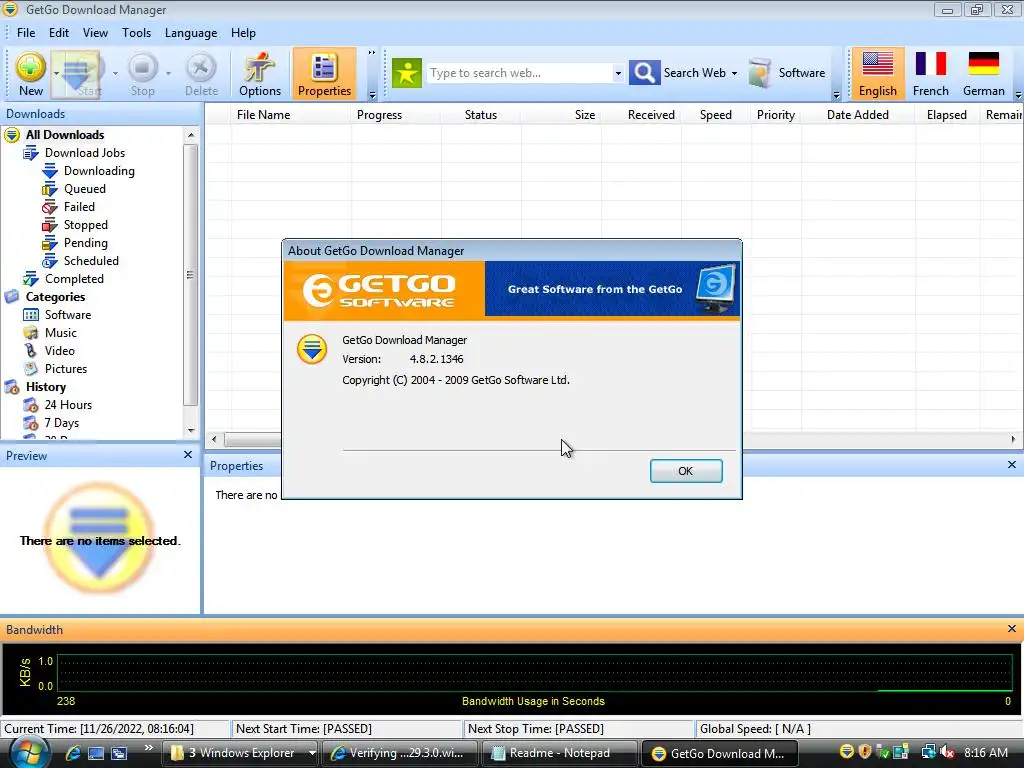The image size is (1024, 768).
Task: Click the Search Web magnifier icon
Action: pyautogui.click(x=644, y=72)
